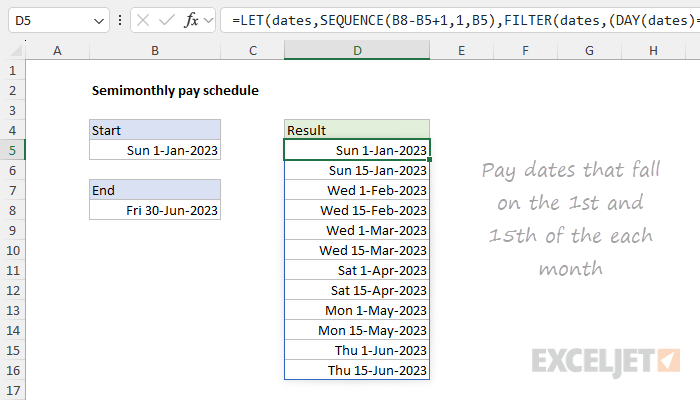Expand the Name Box dropdown arrow
Screen dimensions: 700x400
pos(99,21)
